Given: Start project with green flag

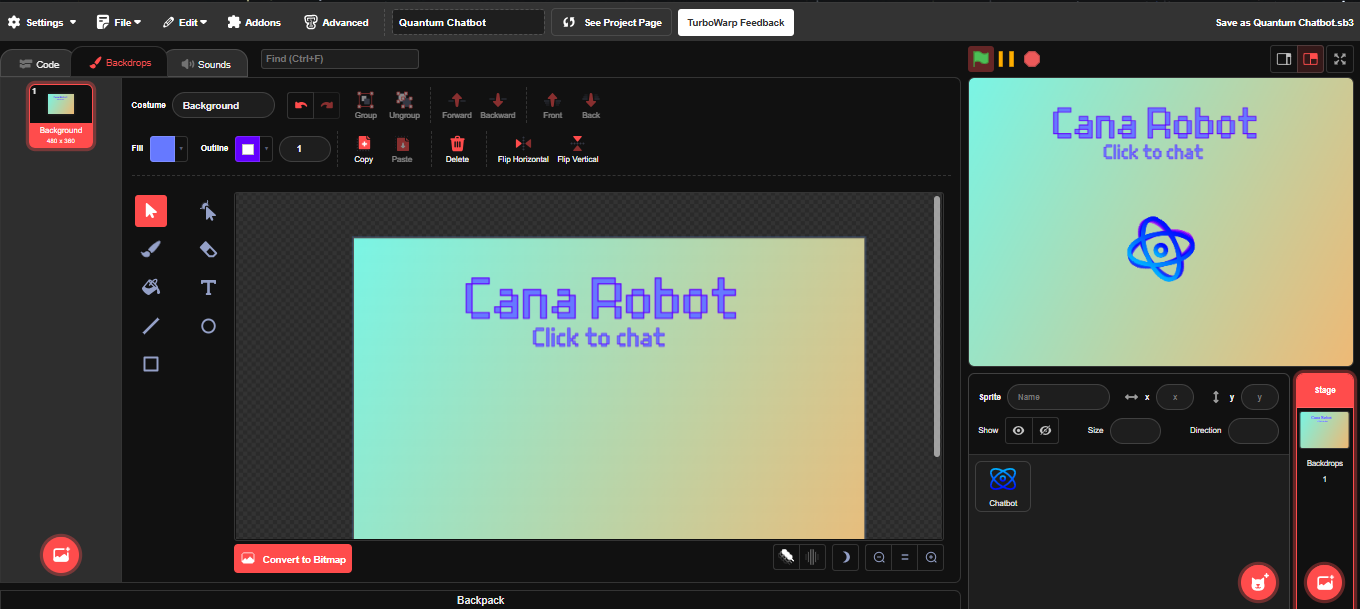Looking at the screenshot, I should 981,58.
